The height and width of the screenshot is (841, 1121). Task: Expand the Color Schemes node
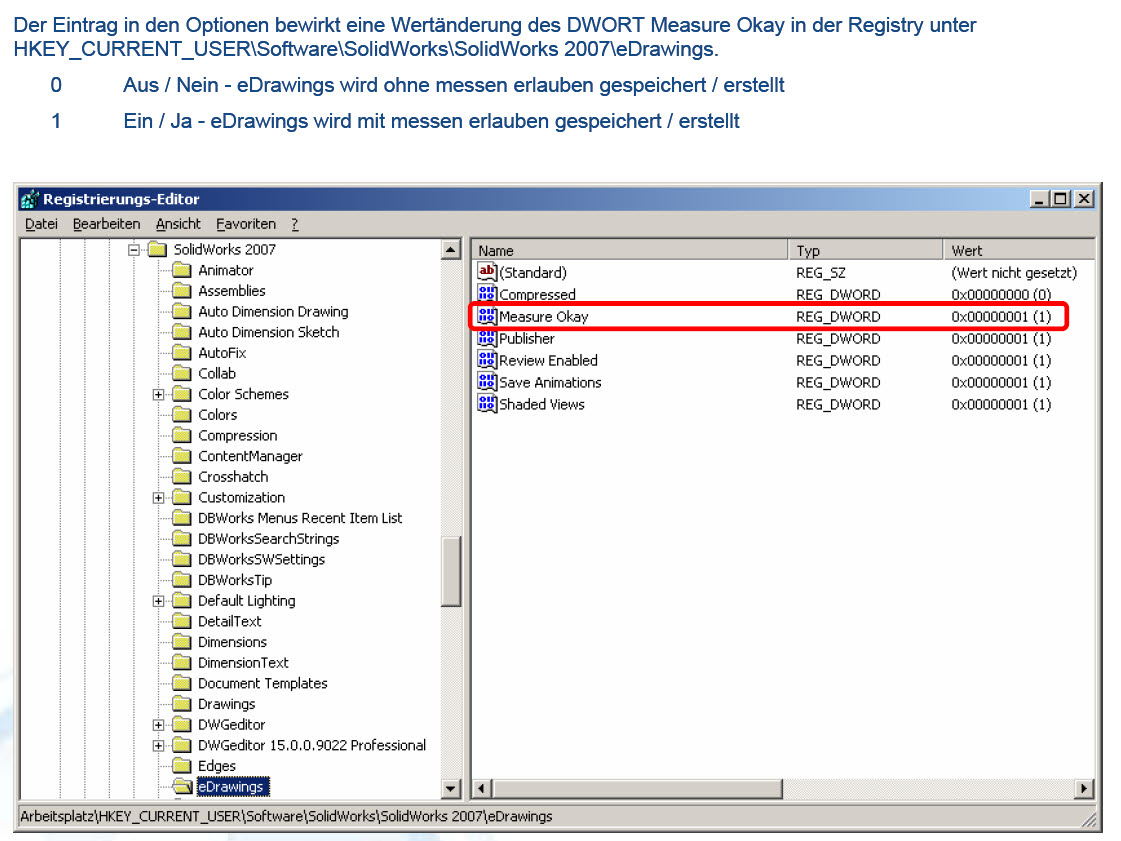coord(158,395)
